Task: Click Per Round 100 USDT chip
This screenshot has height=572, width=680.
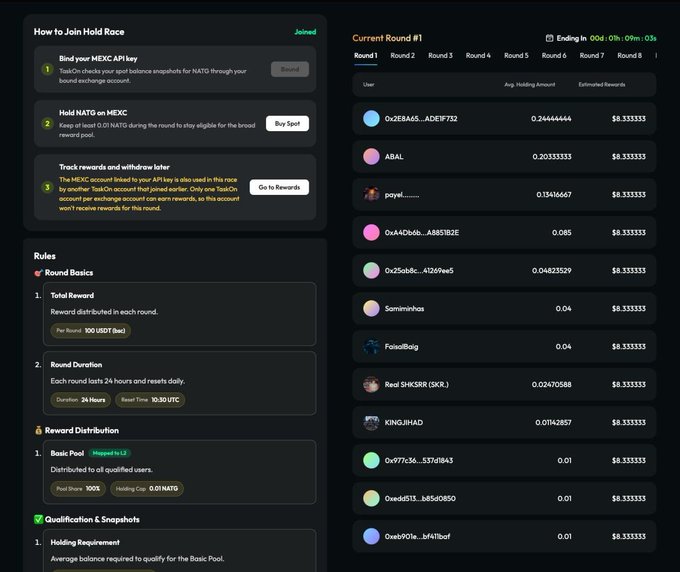Action: click(91, 330)
